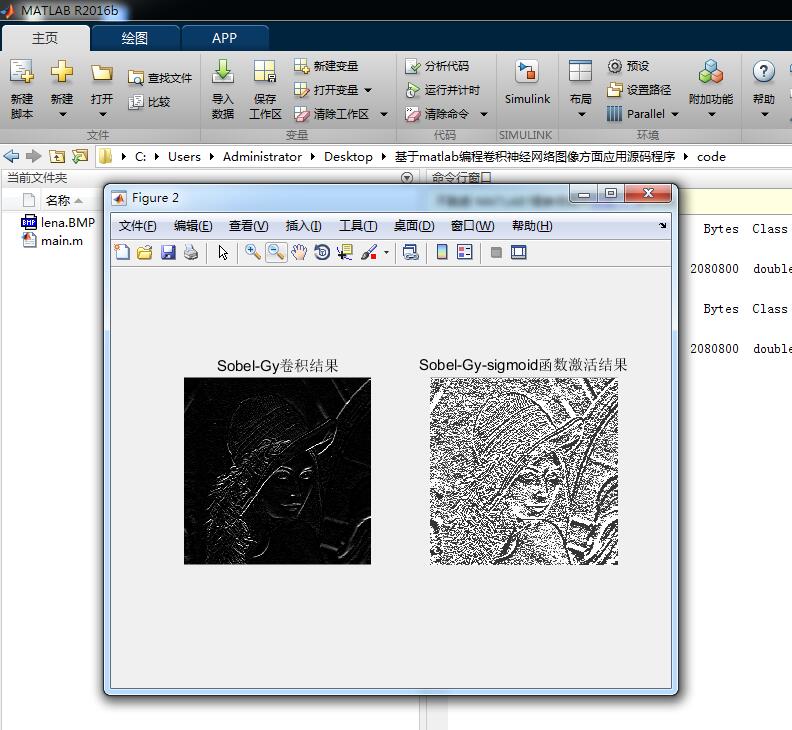The image size is (792, 730).
Task: Expand Open Variable (打开变量) dropdown
Action: click(368, 90)
